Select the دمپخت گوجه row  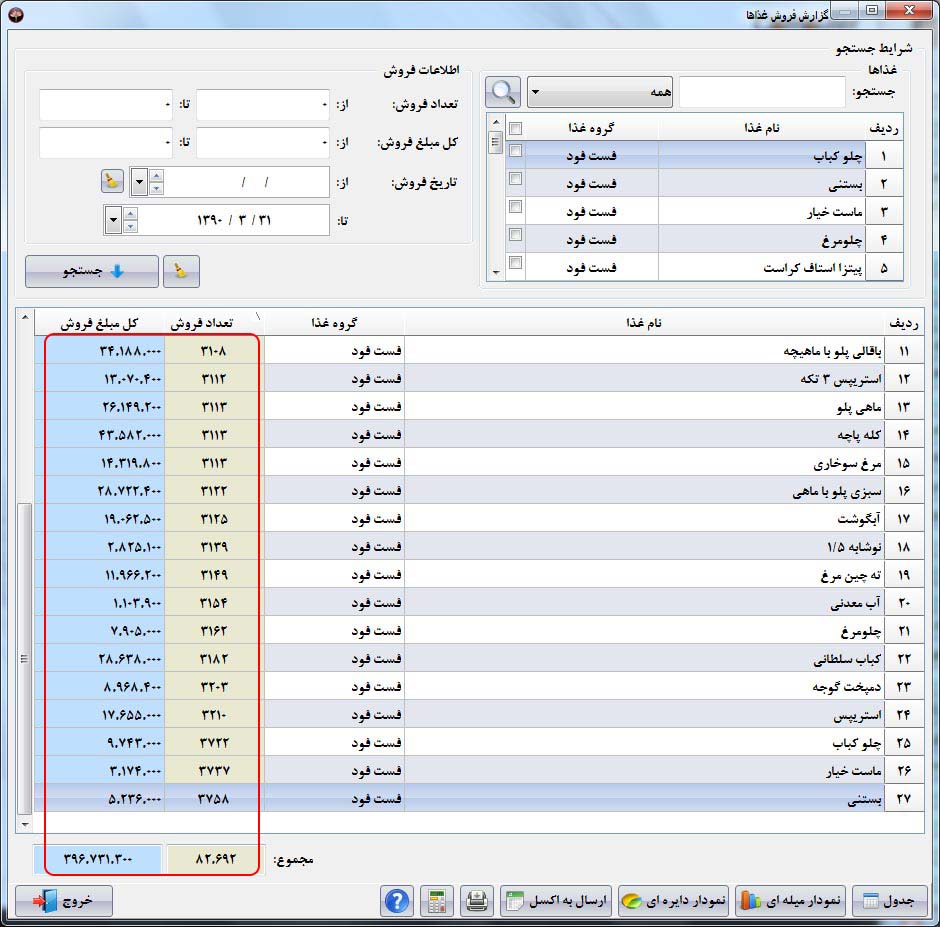click(x=479, y=687)
